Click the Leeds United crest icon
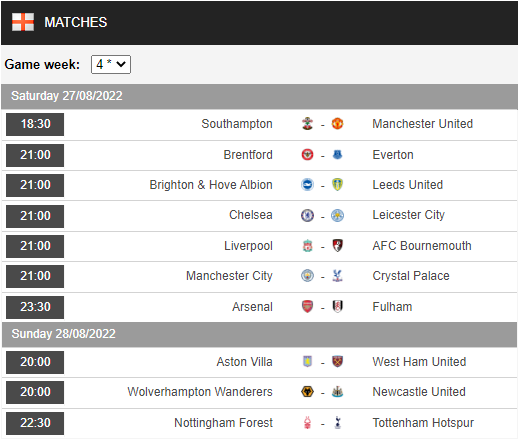This screenshot has height=439, width=518. coord(337,185)
